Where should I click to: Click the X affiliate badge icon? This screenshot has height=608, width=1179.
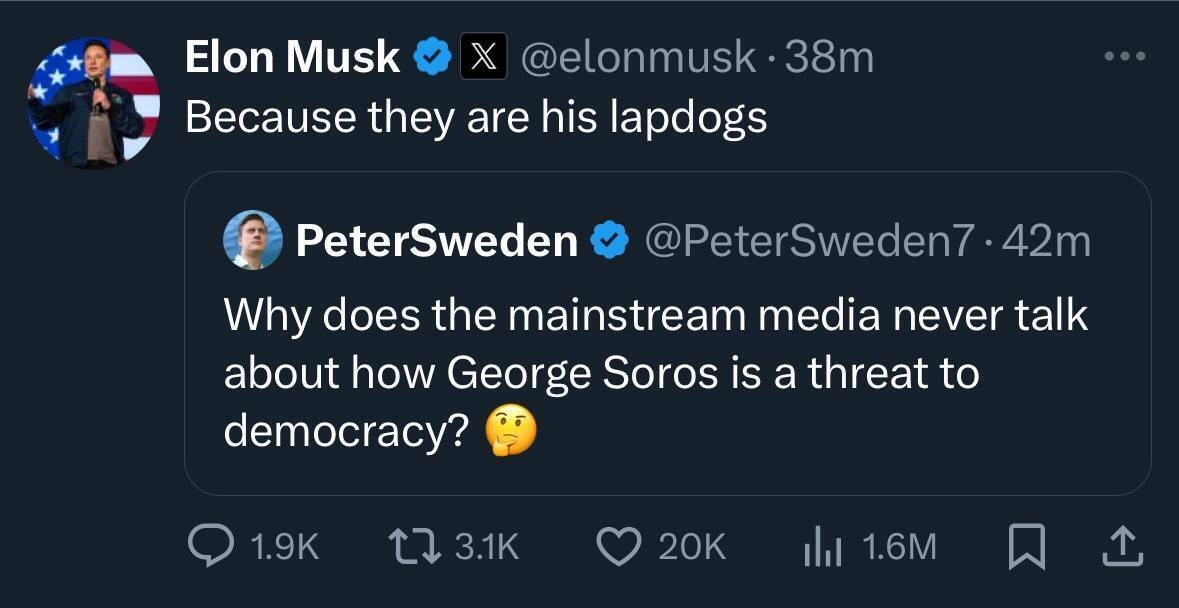pos(480,58)
